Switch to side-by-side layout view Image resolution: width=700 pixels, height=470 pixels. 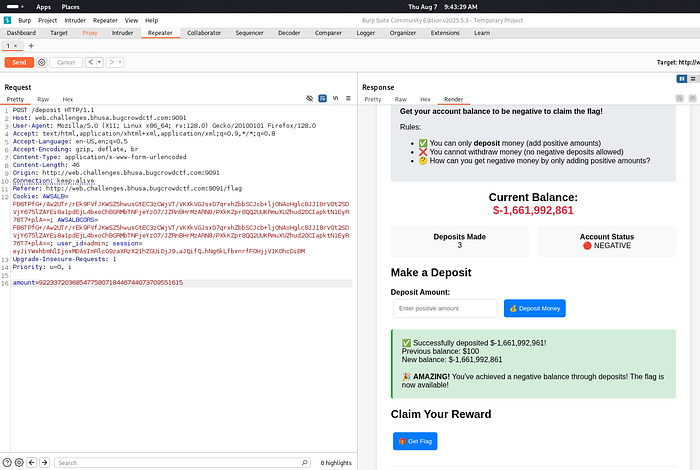pyautogui.click(x=682, y=79)
